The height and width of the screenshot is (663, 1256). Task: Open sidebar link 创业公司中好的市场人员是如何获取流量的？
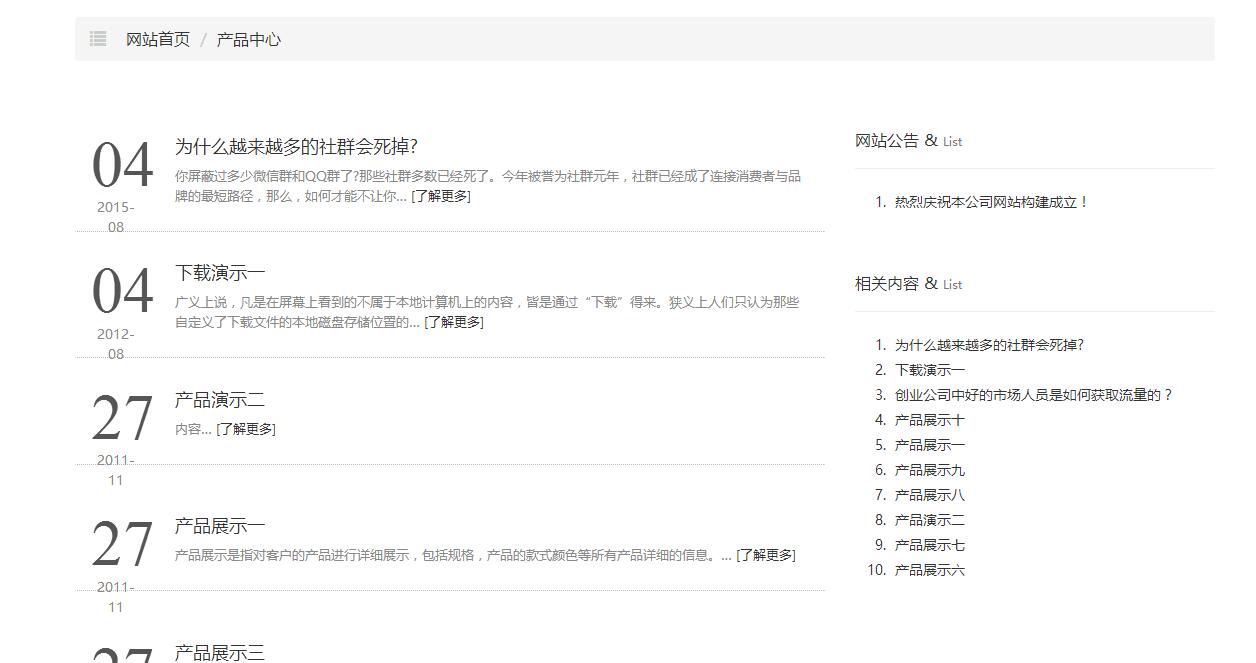pos(1033,395)
